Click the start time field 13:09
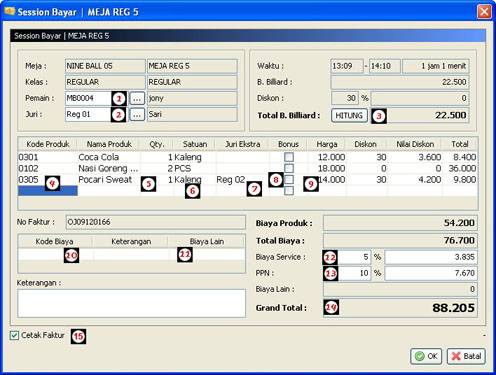The width and height of the screenshot is (496, 375). click(347, 66)
